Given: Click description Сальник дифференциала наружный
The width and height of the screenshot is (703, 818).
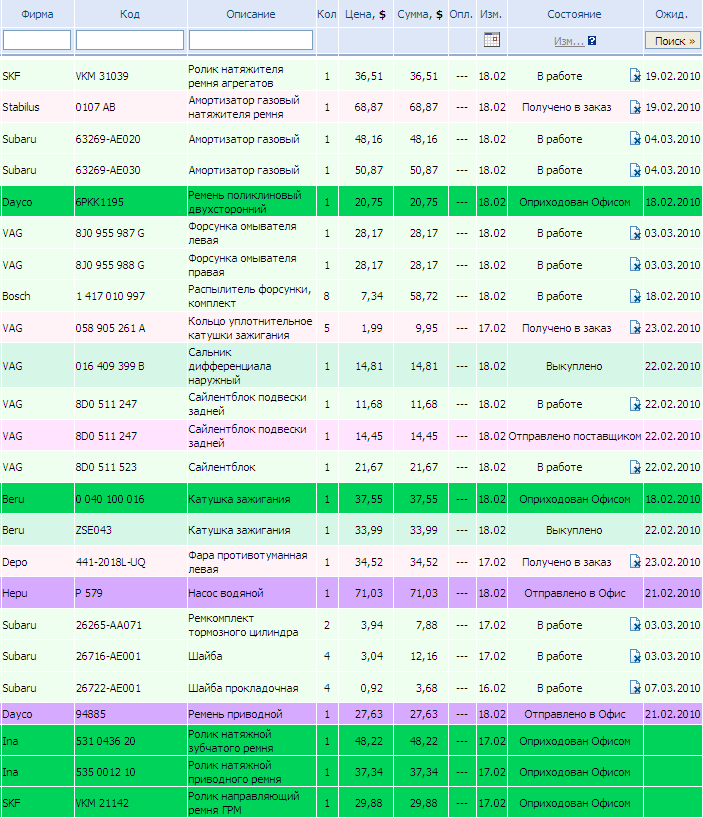Looking at the screenshot, I should point(230,366).
